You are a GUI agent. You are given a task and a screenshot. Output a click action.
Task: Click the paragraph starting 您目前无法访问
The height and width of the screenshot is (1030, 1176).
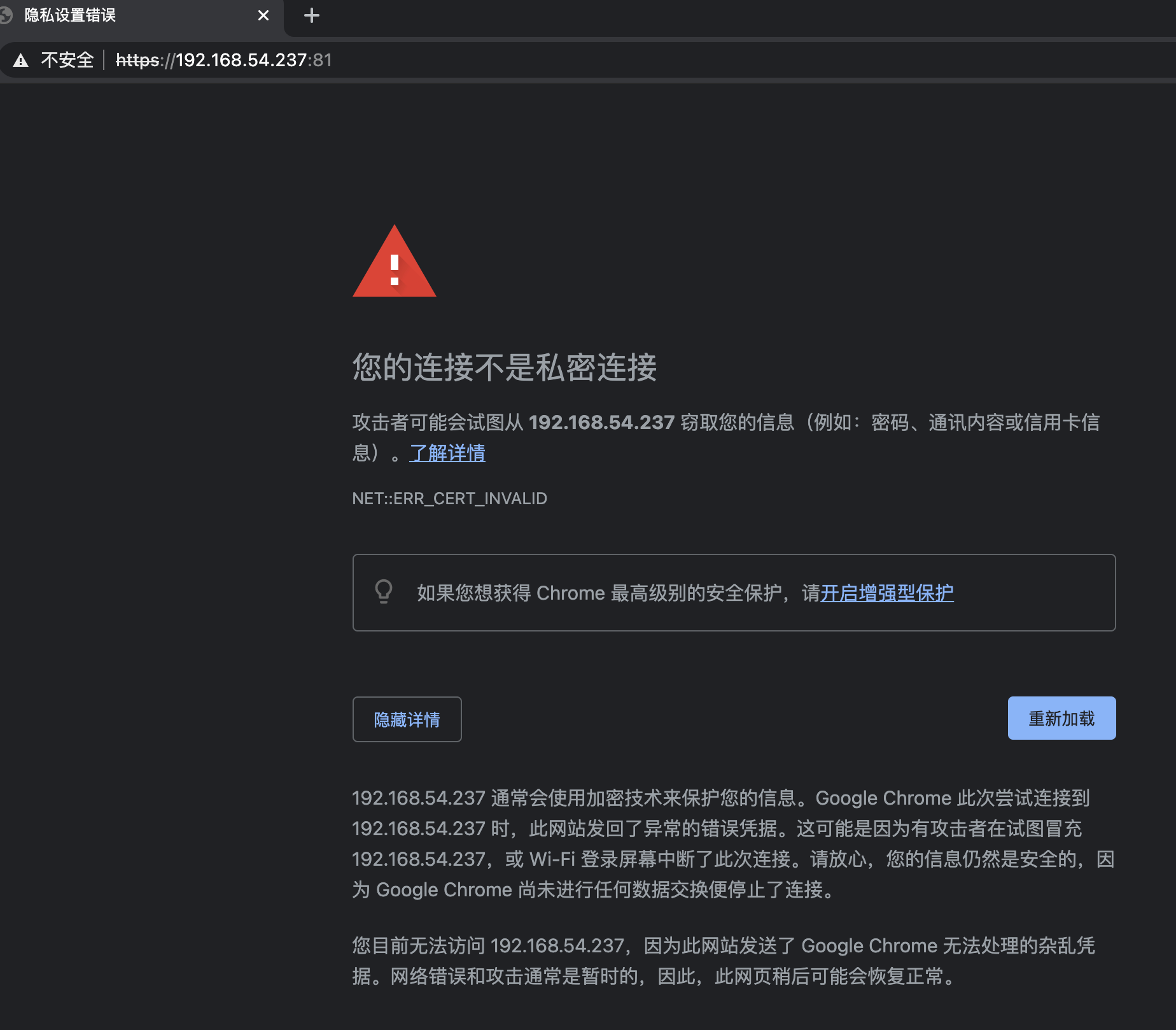pos(724,961)
